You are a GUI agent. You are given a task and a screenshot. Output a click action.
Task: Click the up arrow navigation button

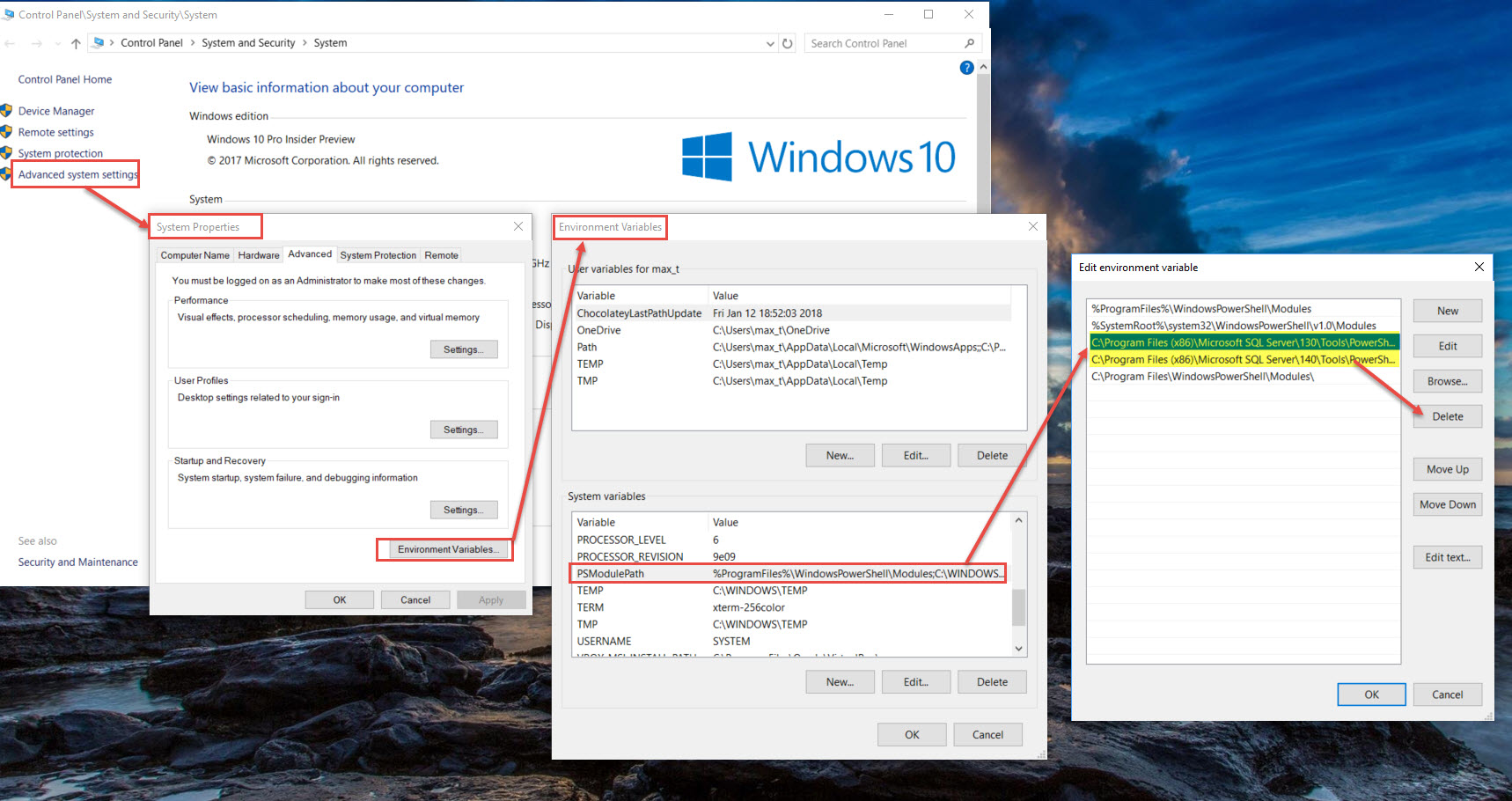point(76,43)
